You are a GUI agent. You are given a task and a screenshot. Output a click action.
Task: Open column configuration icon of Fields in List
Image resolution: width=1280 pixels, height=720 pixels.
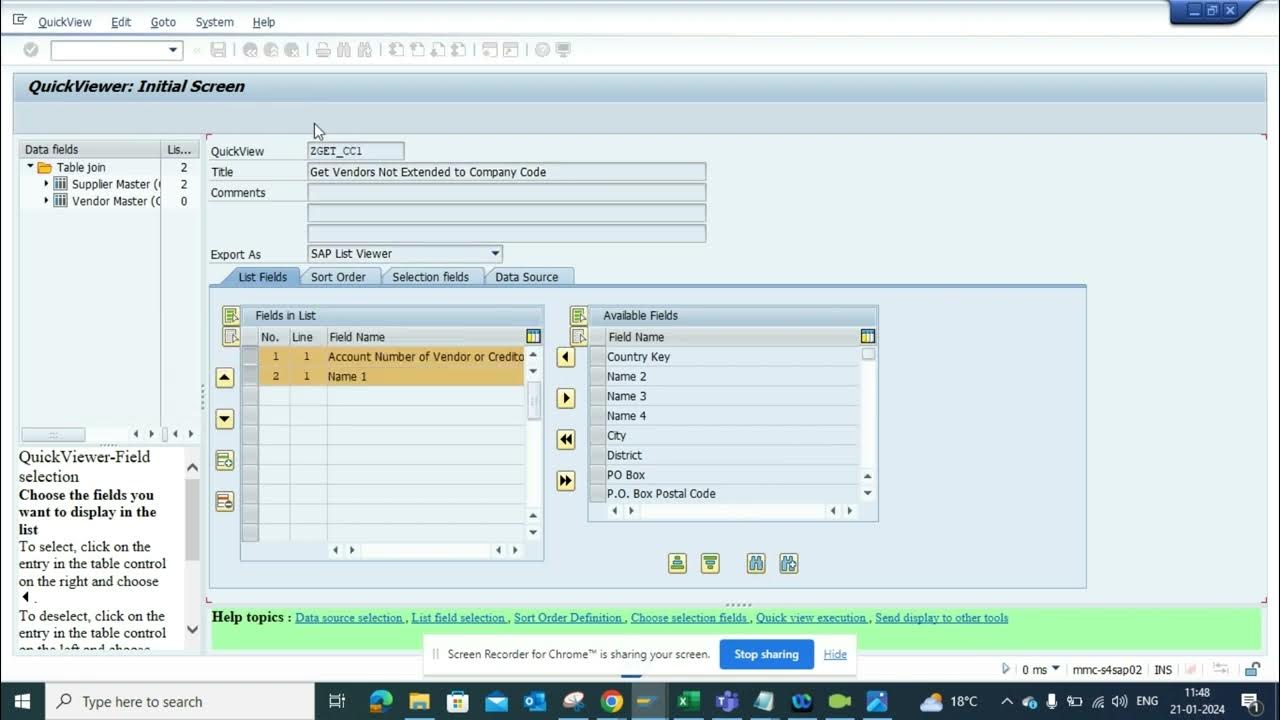click(533, 337)
